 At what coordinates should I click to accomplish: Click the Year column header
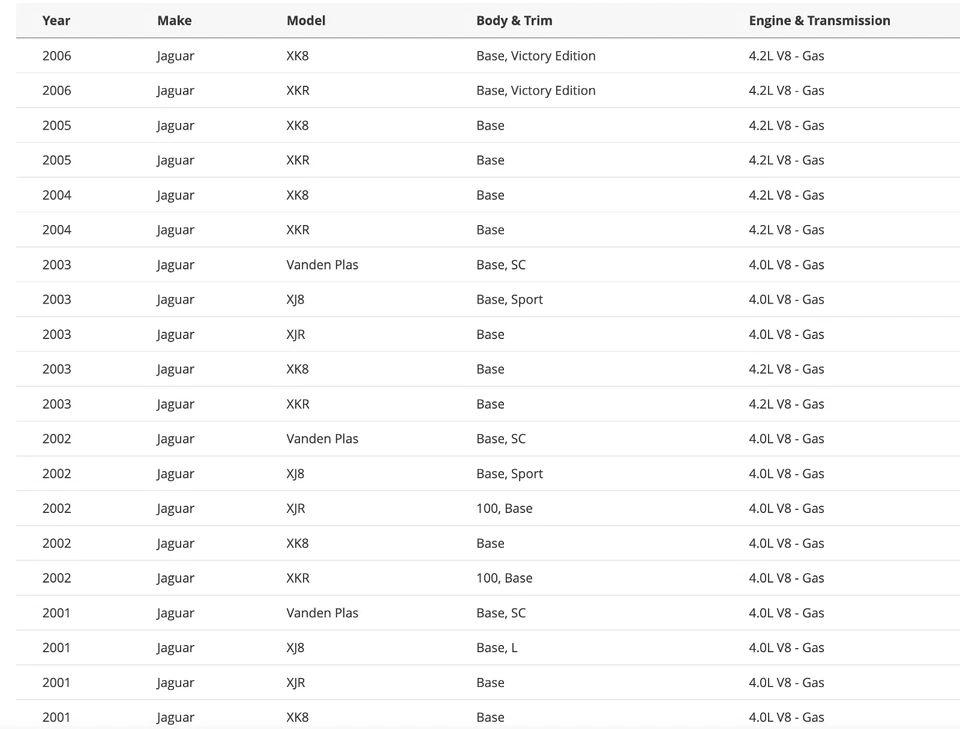(56, 20)
